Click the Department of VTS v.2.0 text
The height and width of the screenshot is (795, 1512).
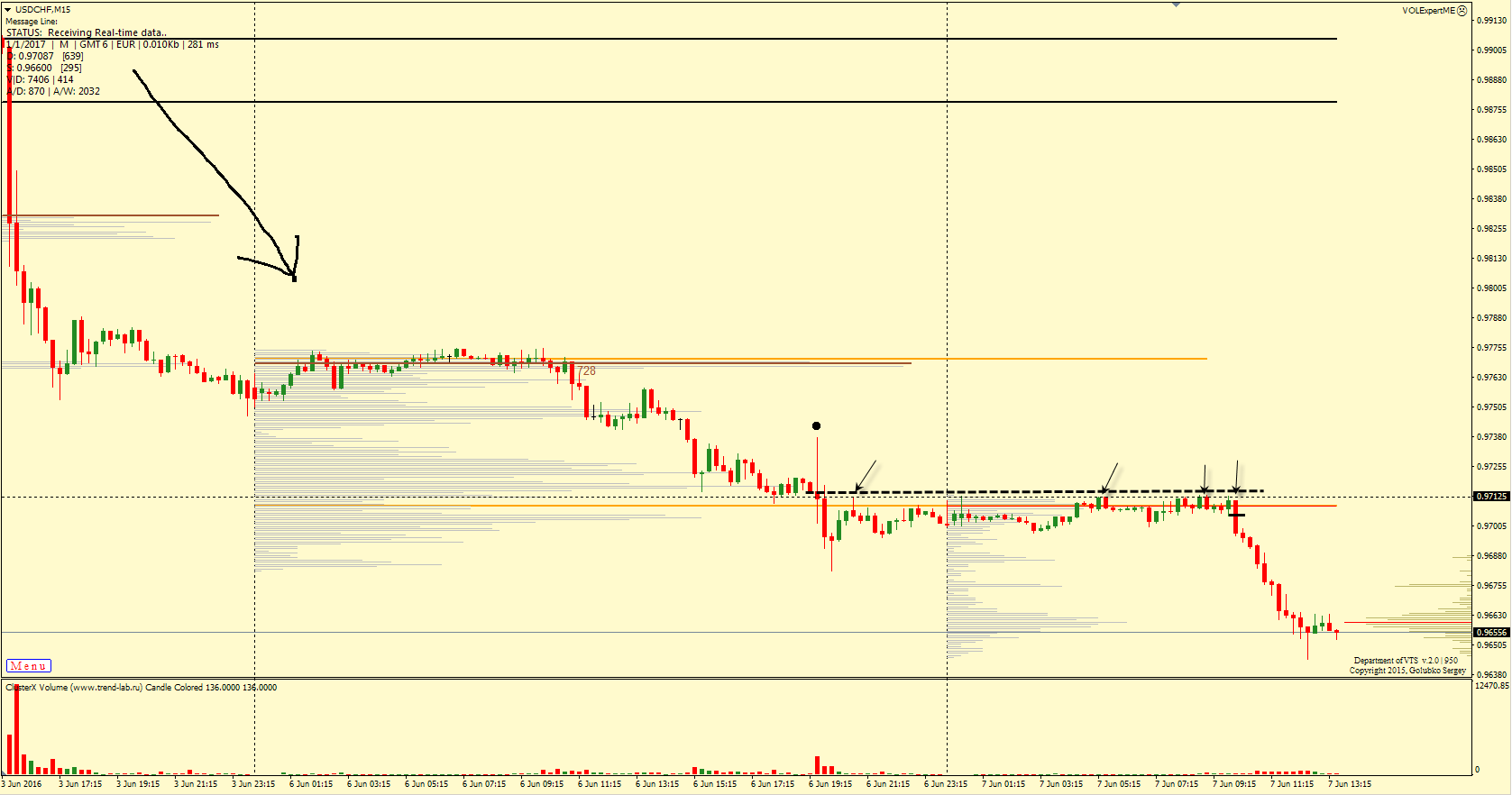1406,661
